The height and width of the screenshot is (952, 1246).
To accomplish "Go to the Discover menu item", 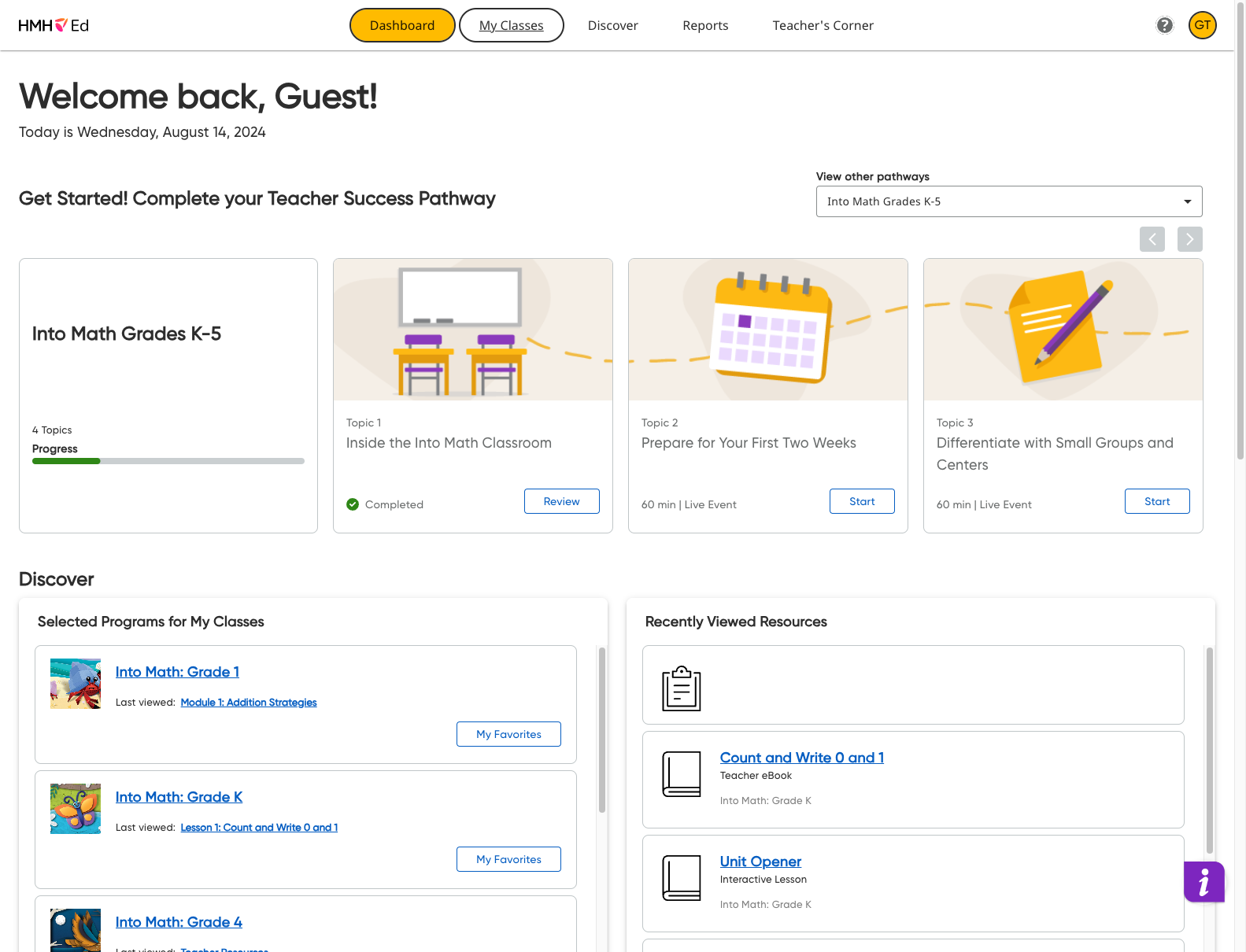I will [x=613, y=25].
